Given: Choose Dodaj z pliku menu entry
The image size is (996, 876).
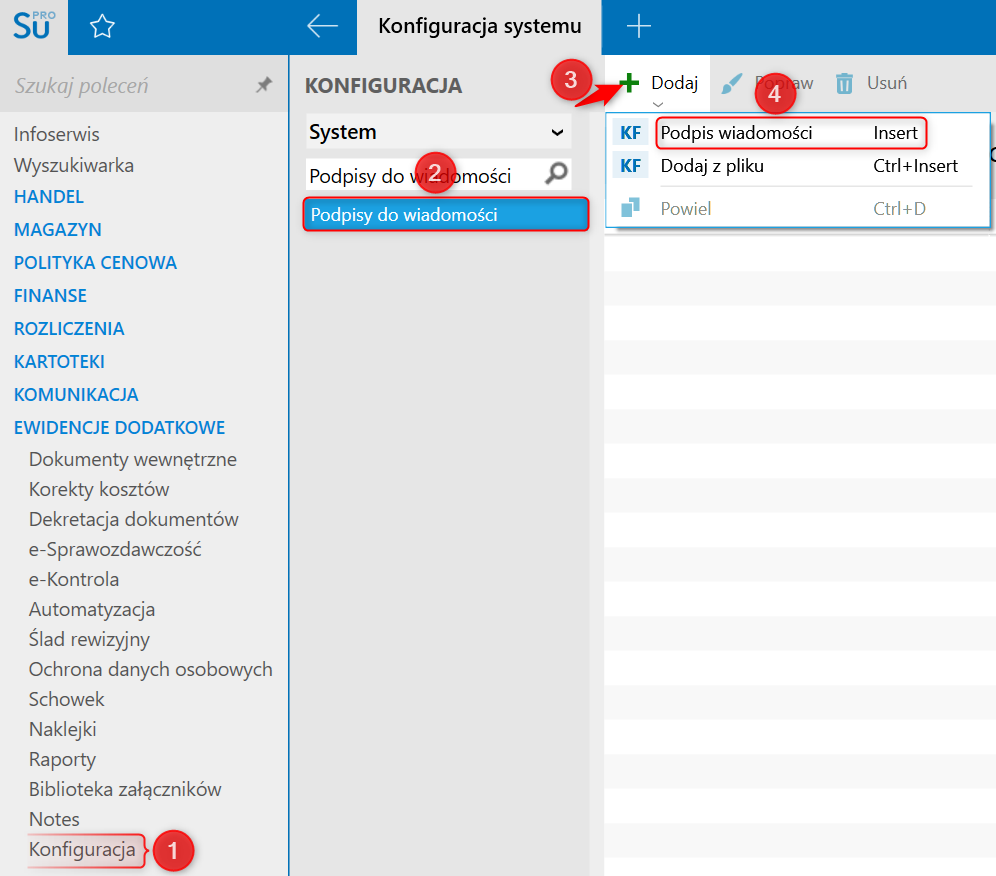Looking at the screenshot, I should pyautogui.click(x=798, y=166).
